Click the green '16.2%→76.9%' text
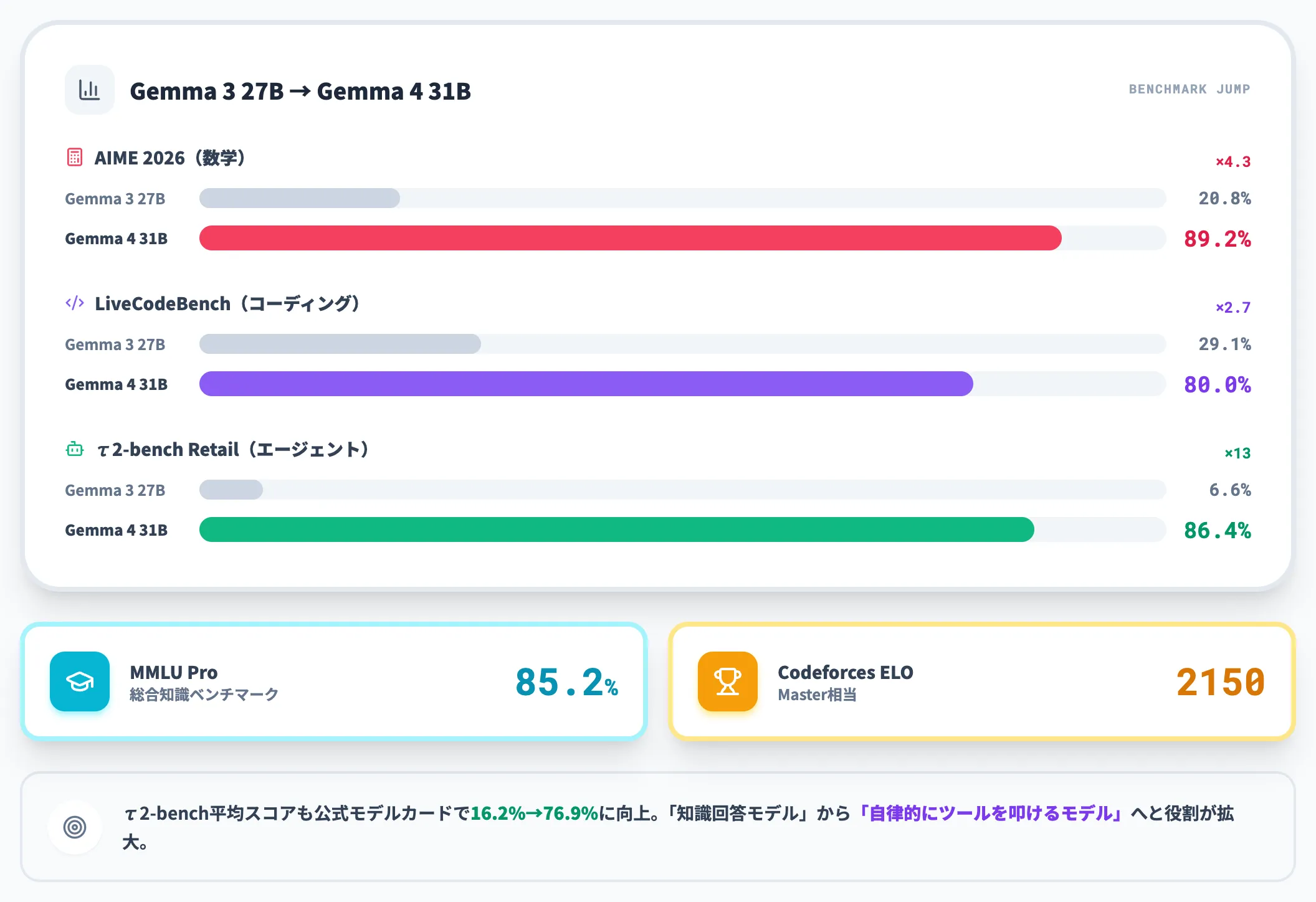 click(x=534, y=813)
